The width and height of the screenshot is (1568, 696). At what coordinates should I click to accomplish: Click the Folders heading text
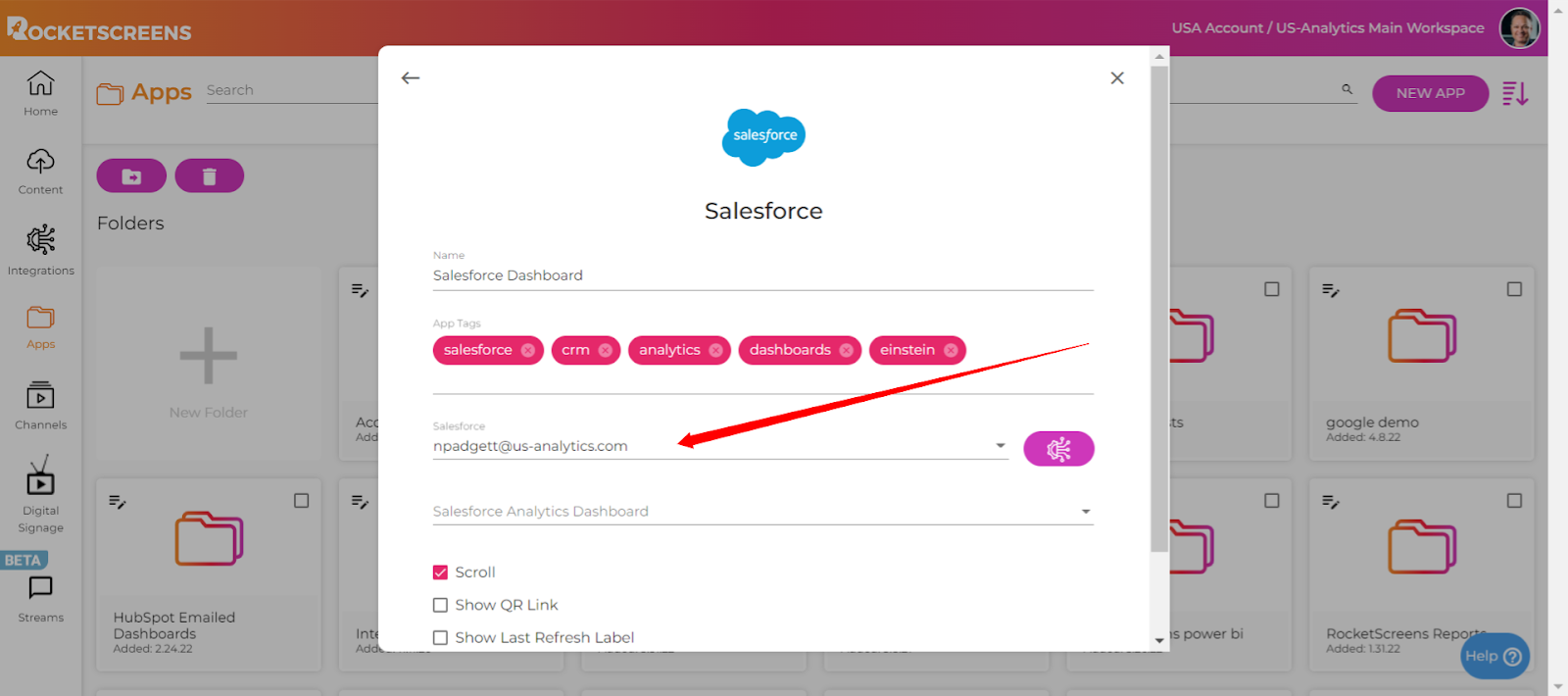tap(130, 224)
